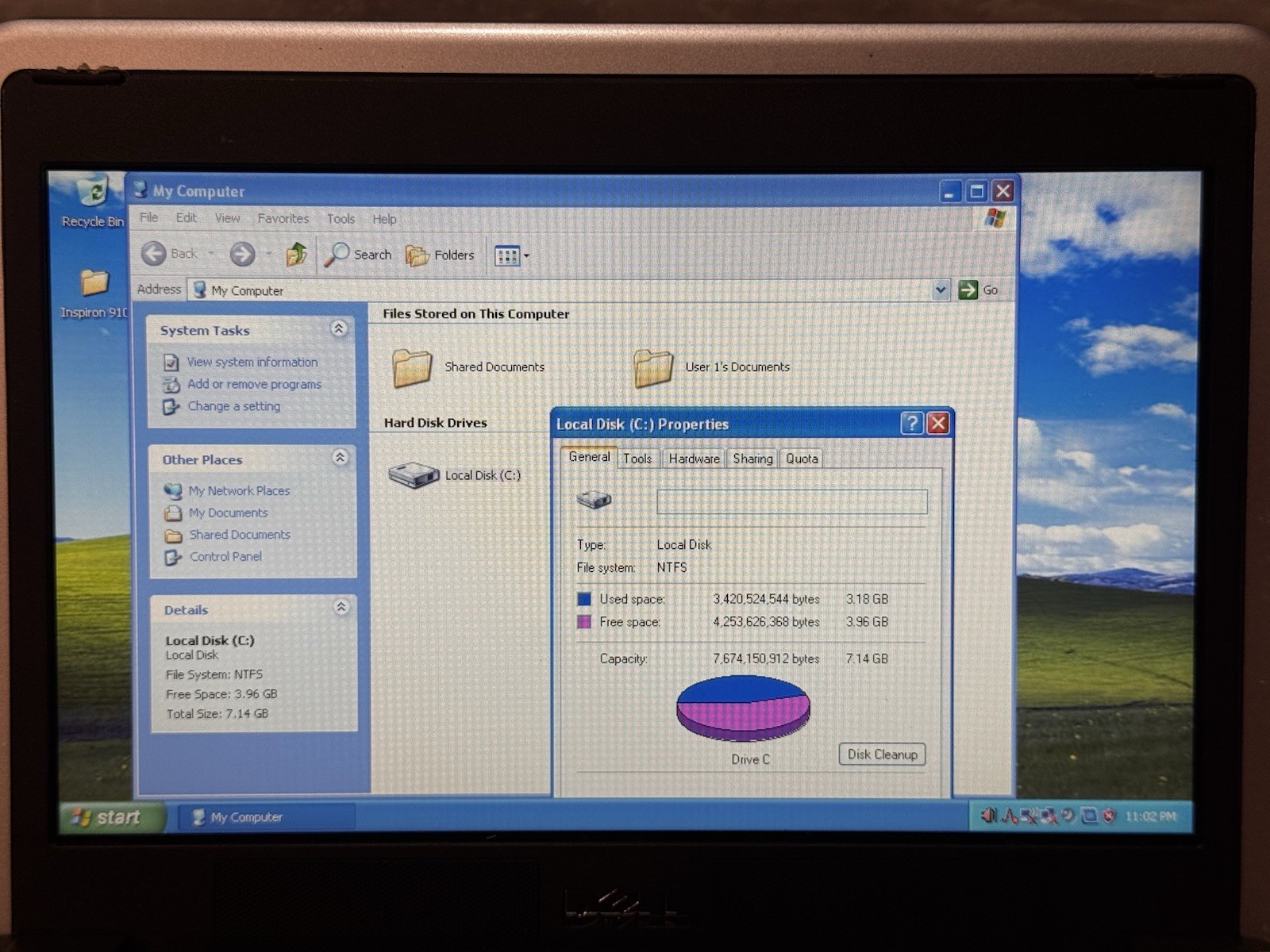Click the Disk Cleanup button
The width and height of the screenshot is (1270, 952).
[882, 754]
